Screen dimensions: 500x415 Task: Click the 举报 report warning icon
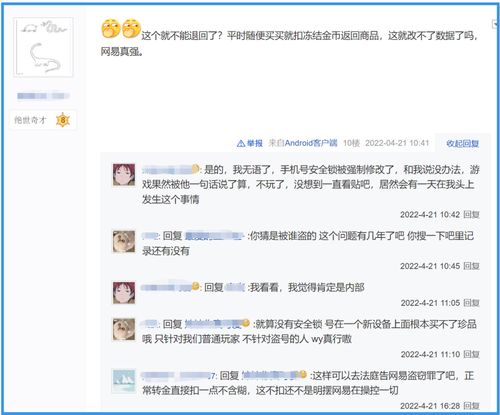click(241, 144)
